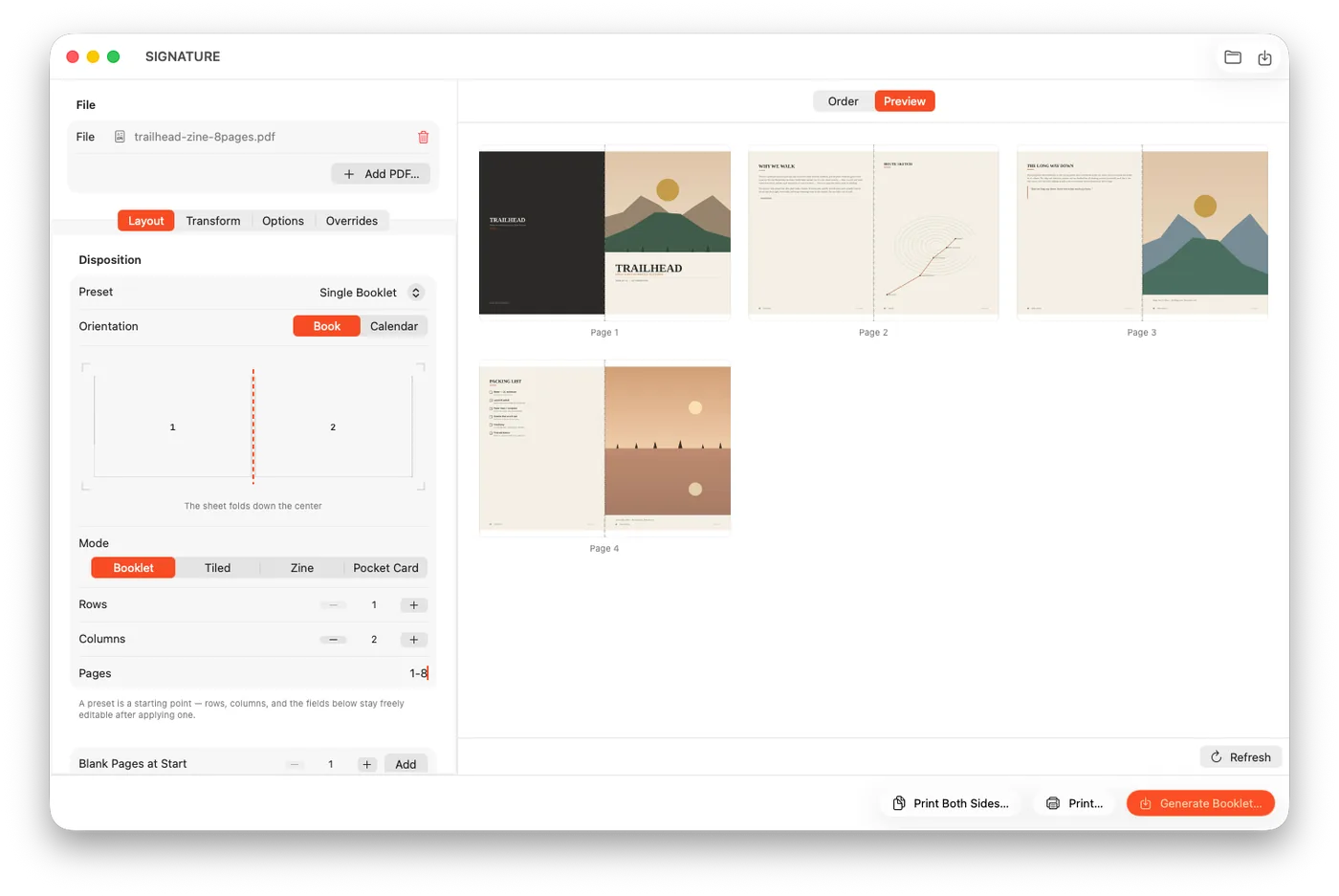The width and height of the screenshot is (1339, 896).
Task: Click the Add PDF... button
Action: [382, 174]
